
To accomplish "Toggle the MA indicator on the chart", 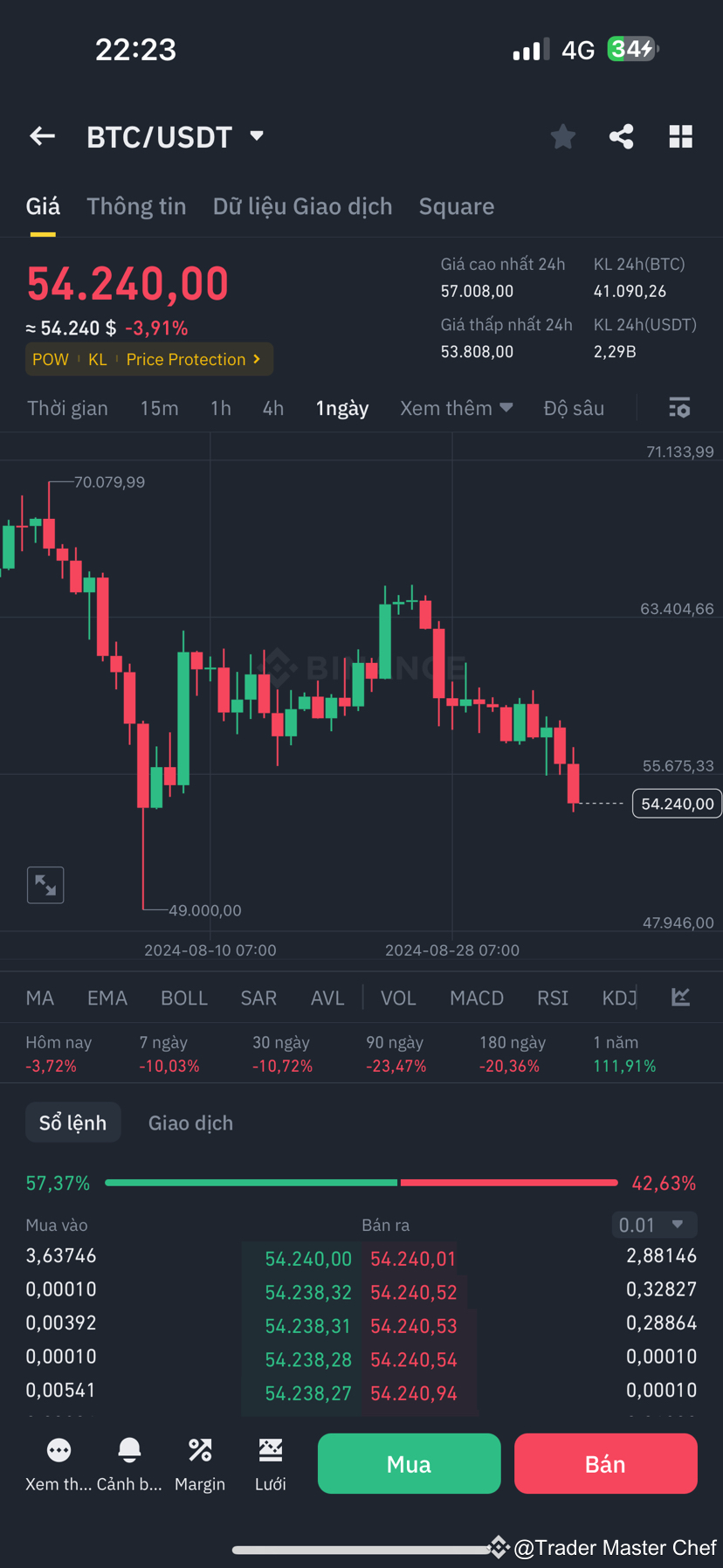I will [x=39, y=997].
